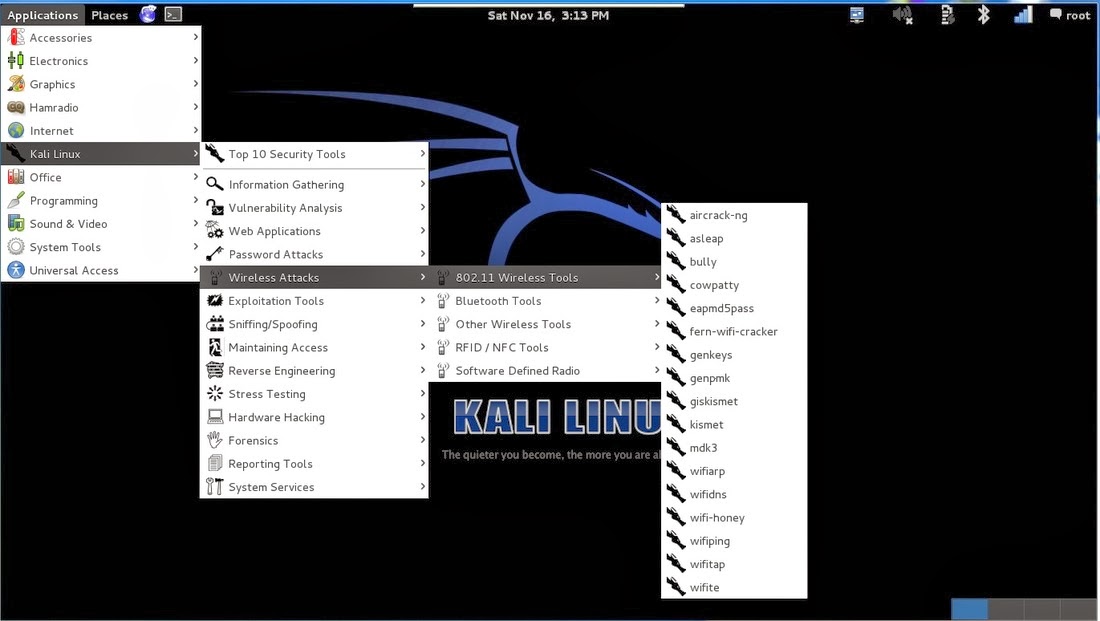Click the Maintaining Access icon

click(x=215, y=347)
